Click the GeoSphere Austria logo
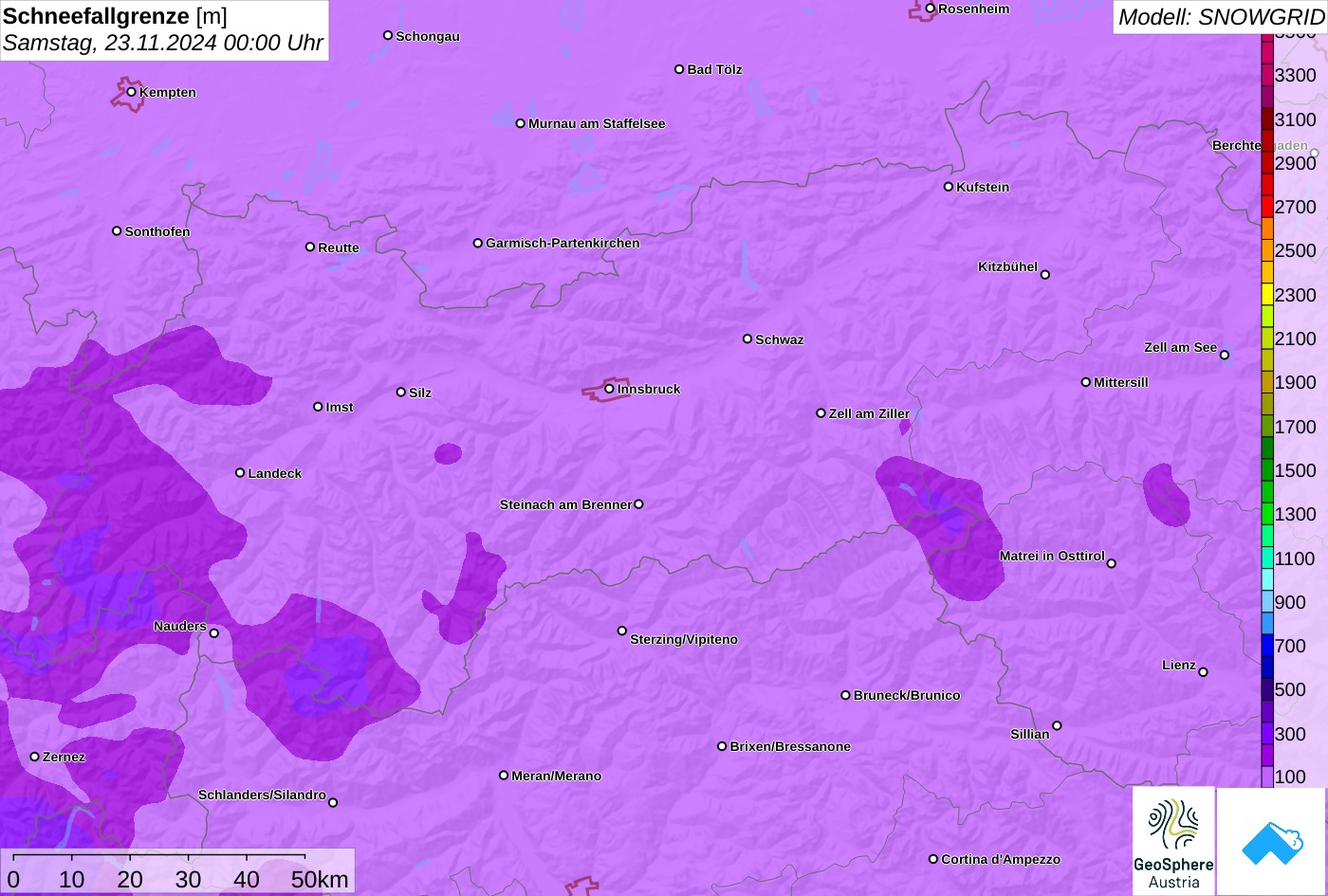The height and width of the screenshot is (896, 1328). coord(1173,841)
